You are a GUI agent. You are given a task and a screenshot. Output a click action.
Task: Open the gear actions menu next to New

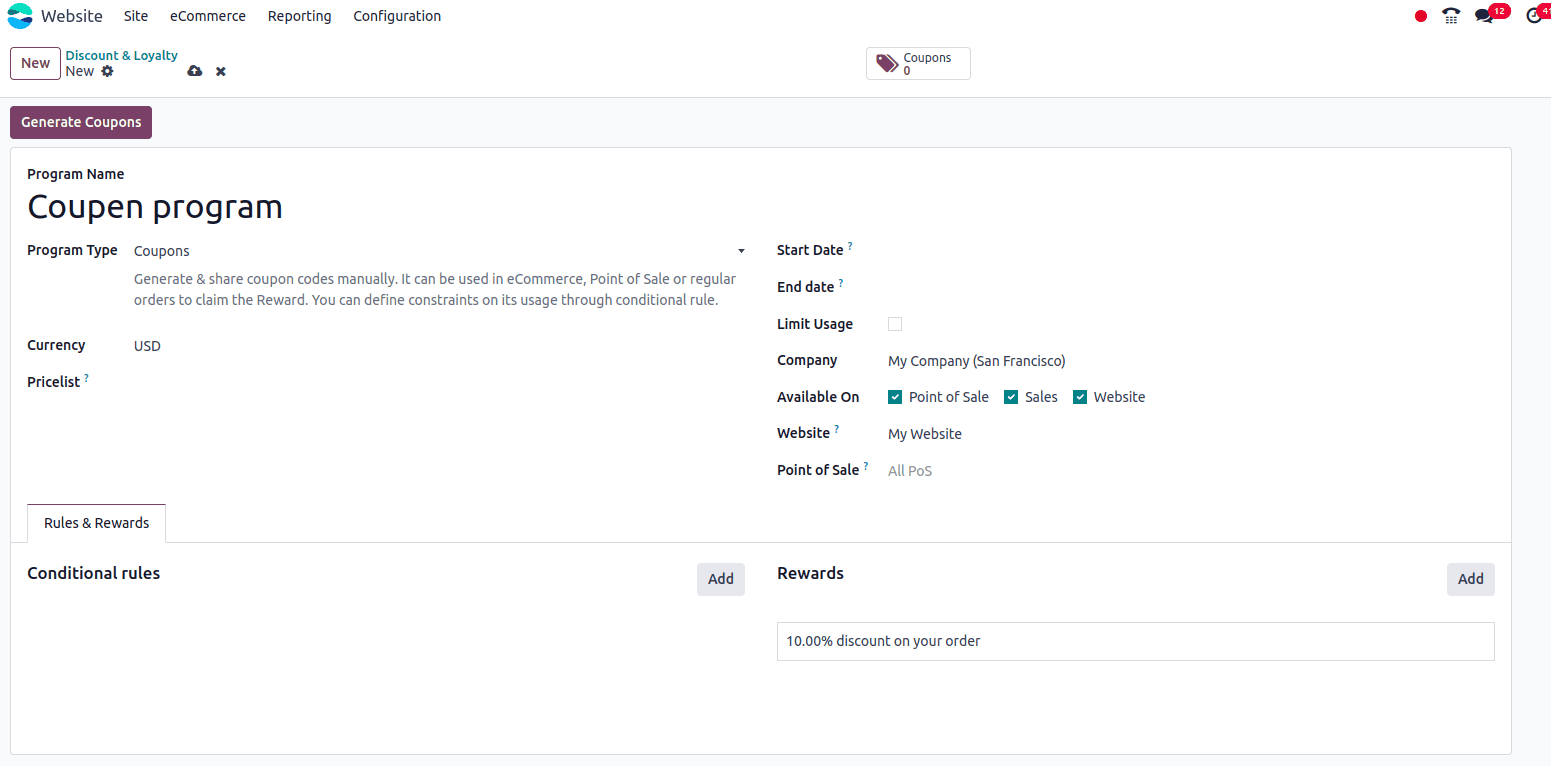pos(107,71)
